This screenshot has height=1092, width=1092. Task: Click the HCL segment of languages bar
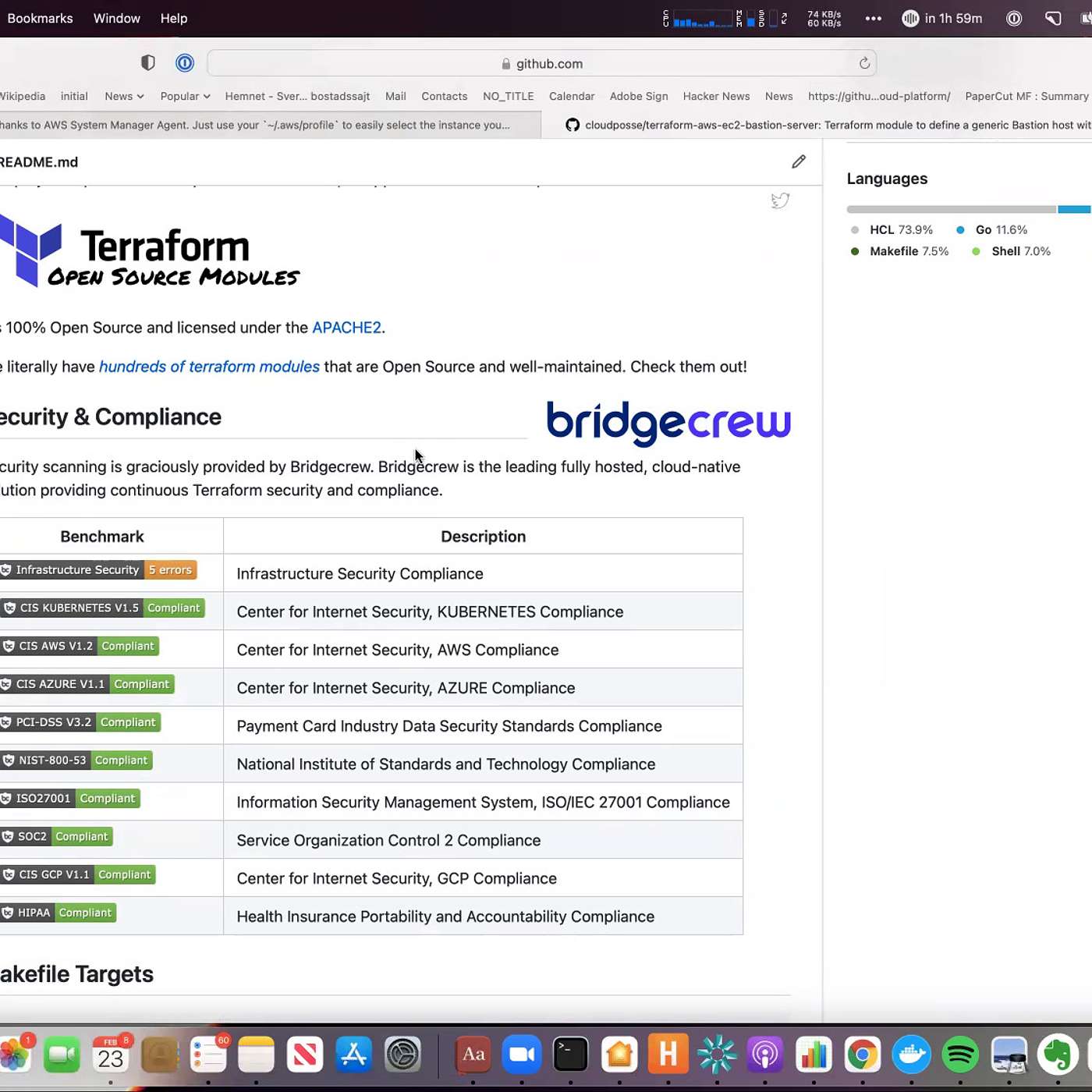tap(951, 209)
